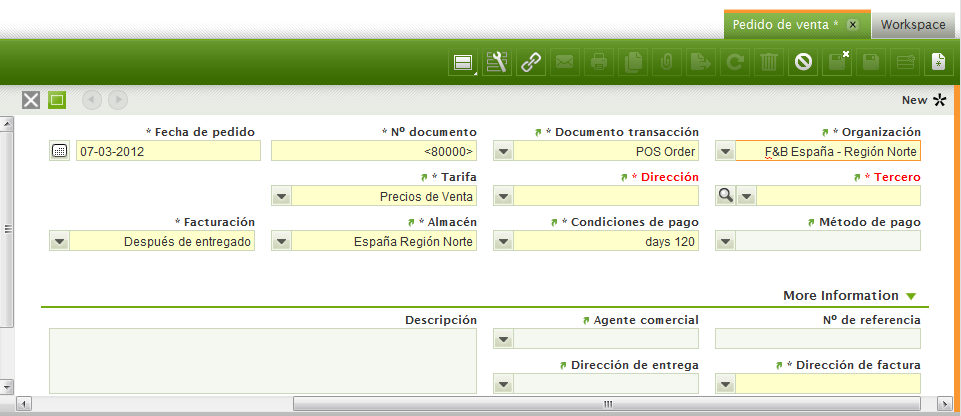Expand the Dirección de entrega dropdown
This screenshot has height=416, width=961.
(503, 384)
